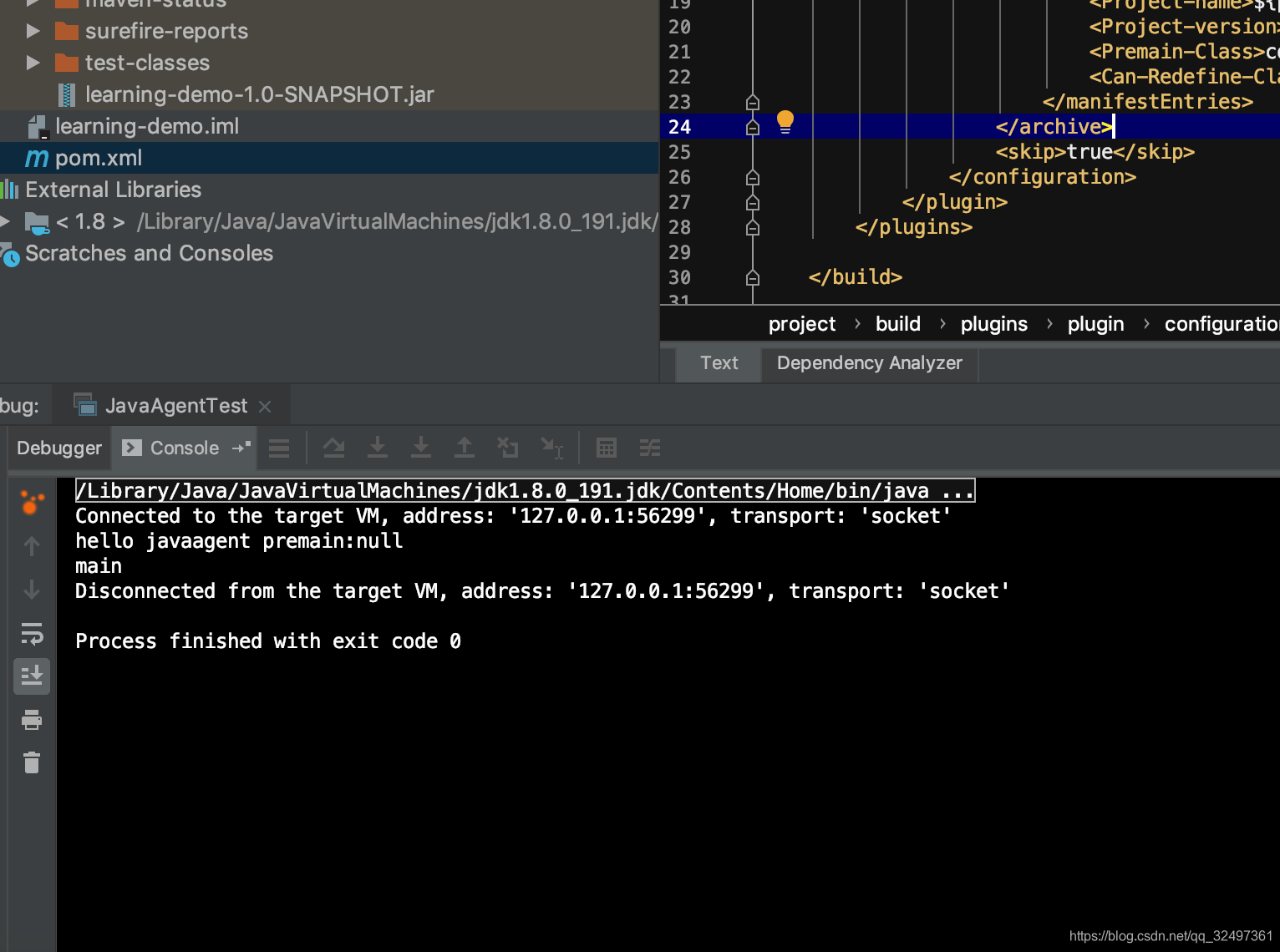Collapse the fold marker on line 26

753,177
